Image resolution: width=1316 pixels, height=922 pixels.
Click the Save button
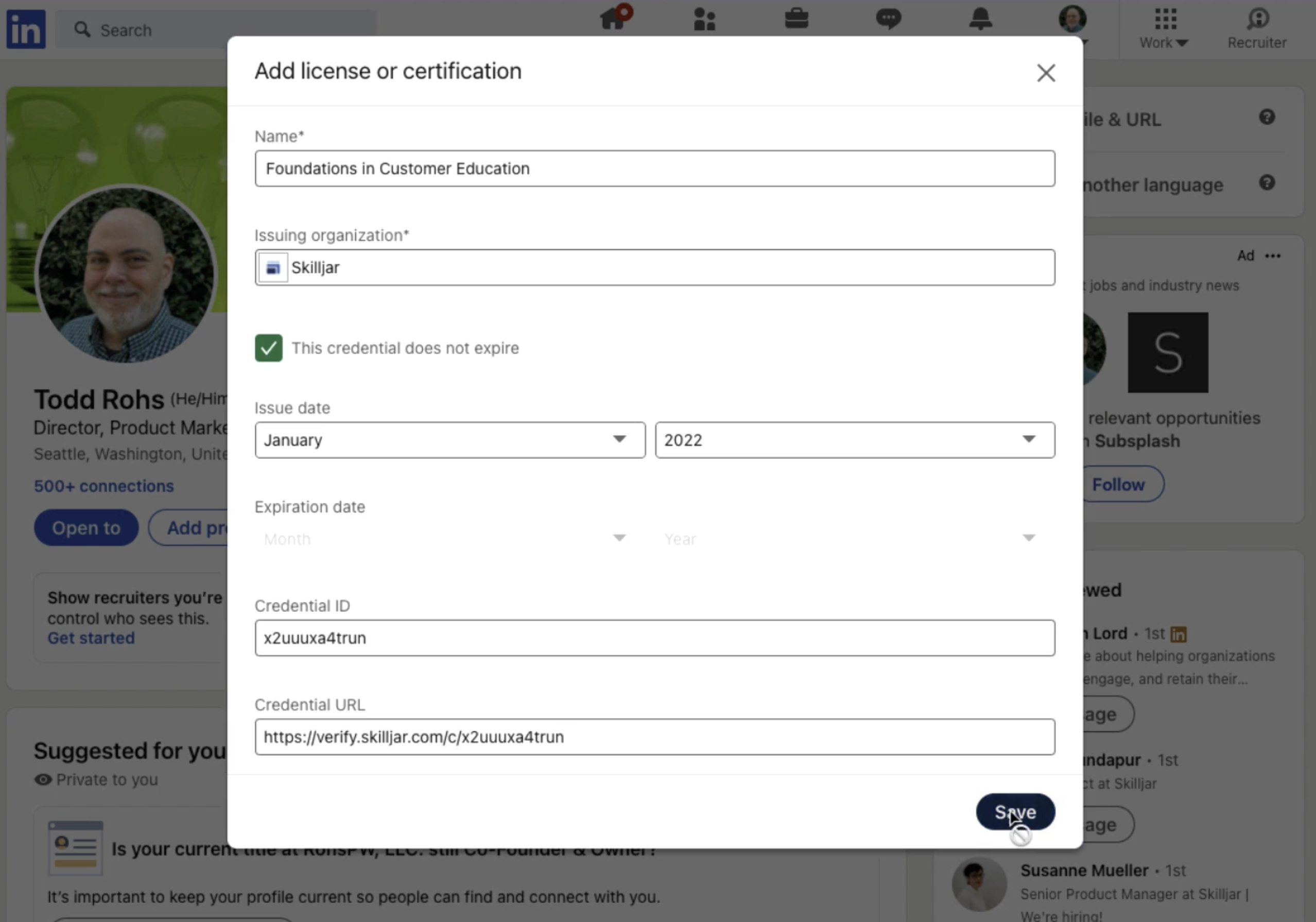pyautogui.click(x=1015, y=812)
